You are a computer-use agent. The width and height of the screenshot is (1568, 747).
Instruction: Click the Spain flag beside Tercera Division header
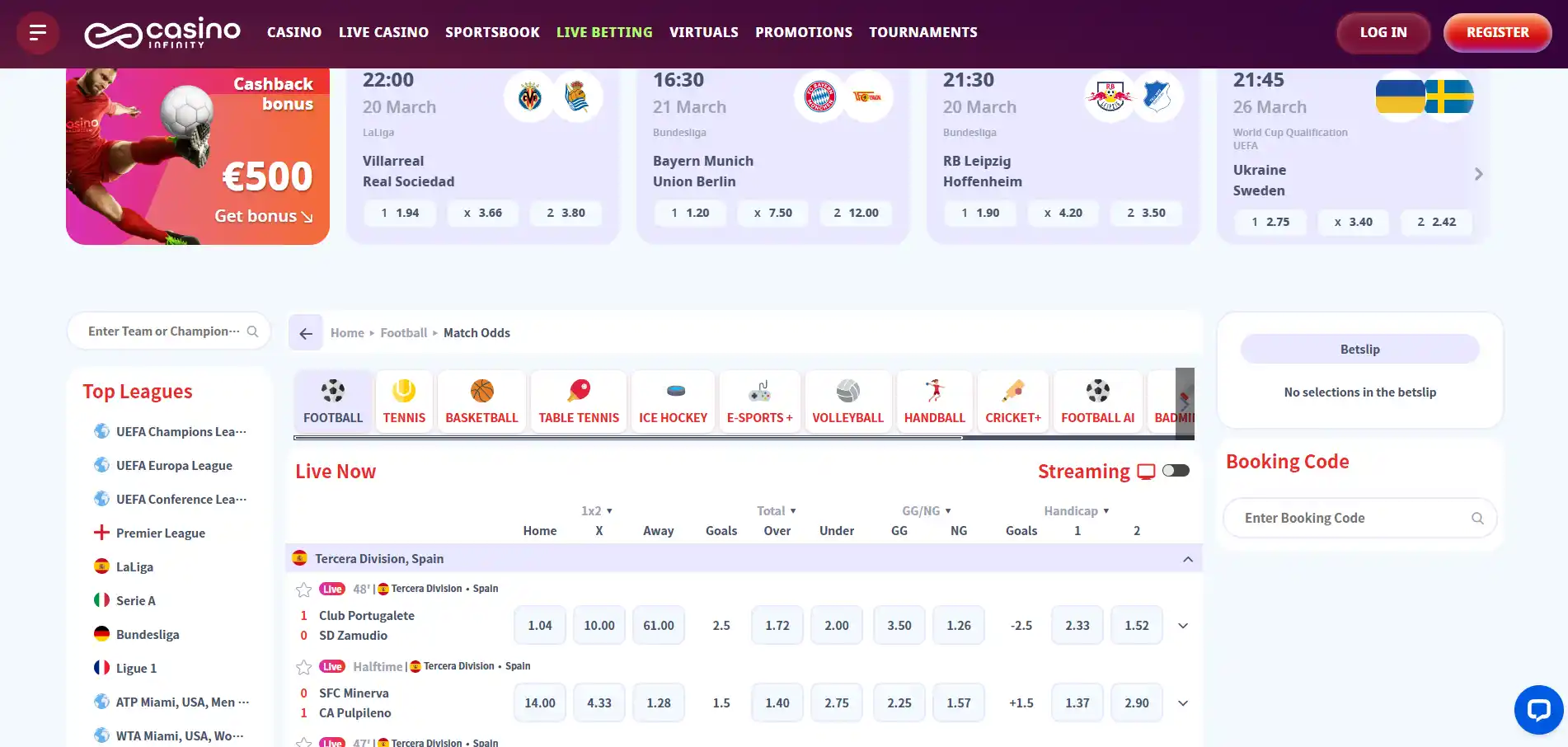coord(300,558)
